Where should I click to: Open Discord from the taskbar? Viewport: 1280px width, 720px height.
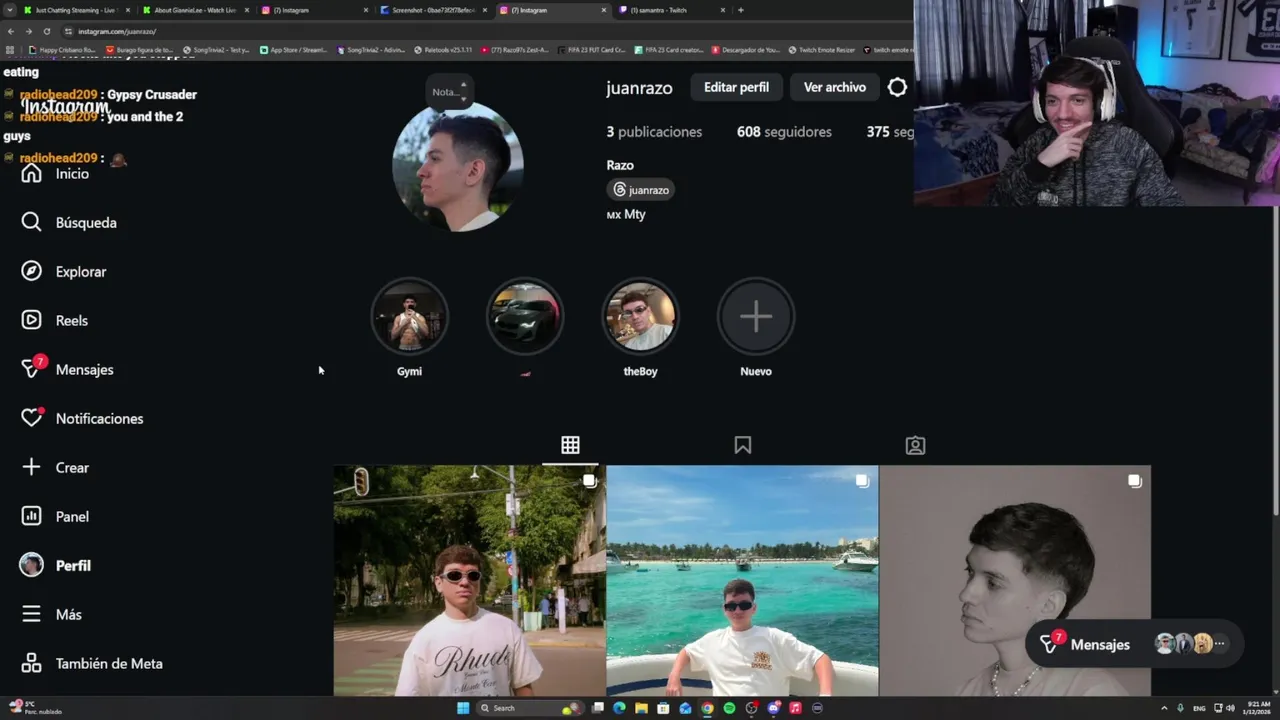tap(773, 708)
